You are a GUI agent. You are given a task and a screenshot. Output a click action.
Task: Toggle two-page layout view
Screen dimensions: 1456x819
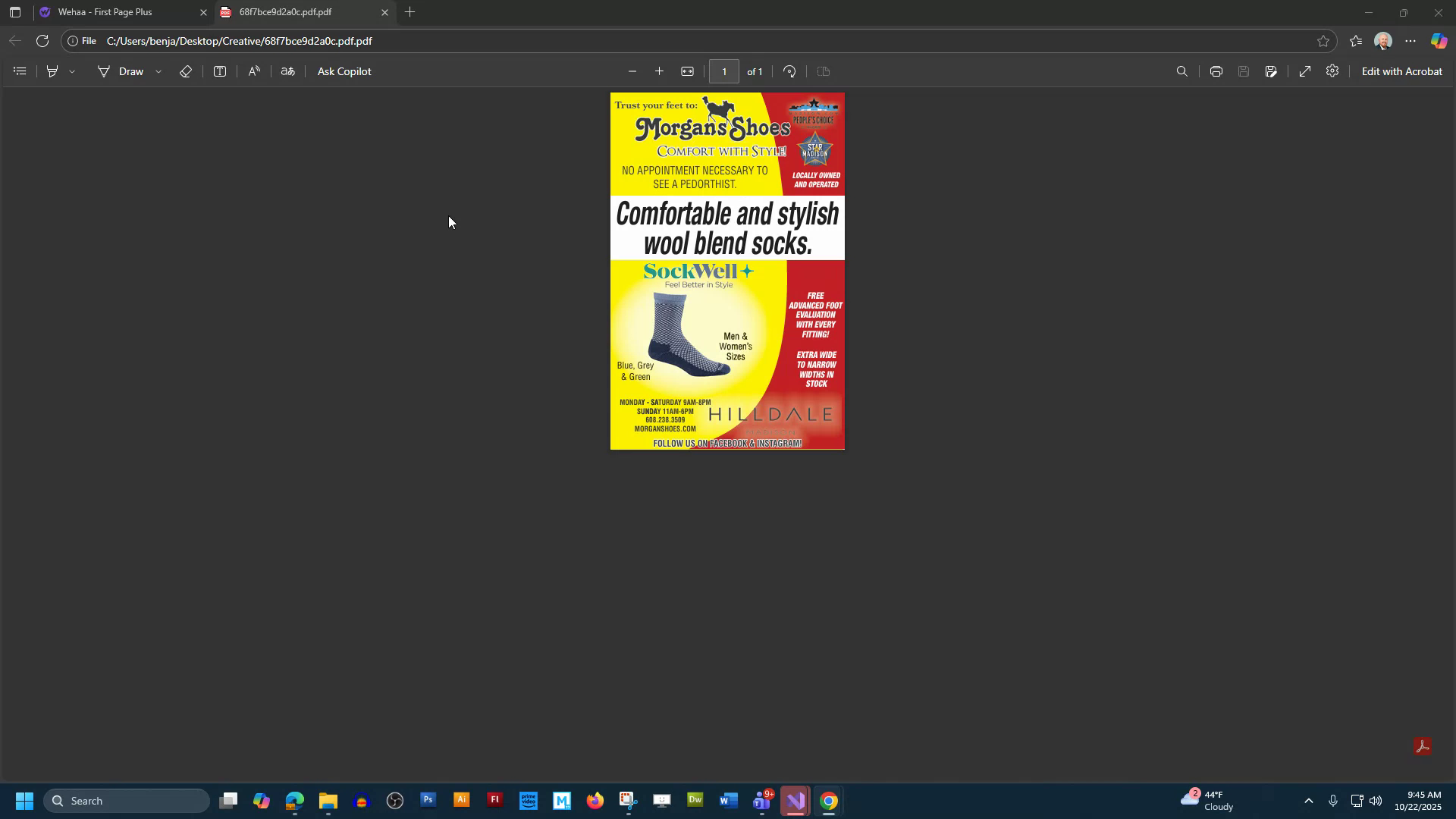823,71
